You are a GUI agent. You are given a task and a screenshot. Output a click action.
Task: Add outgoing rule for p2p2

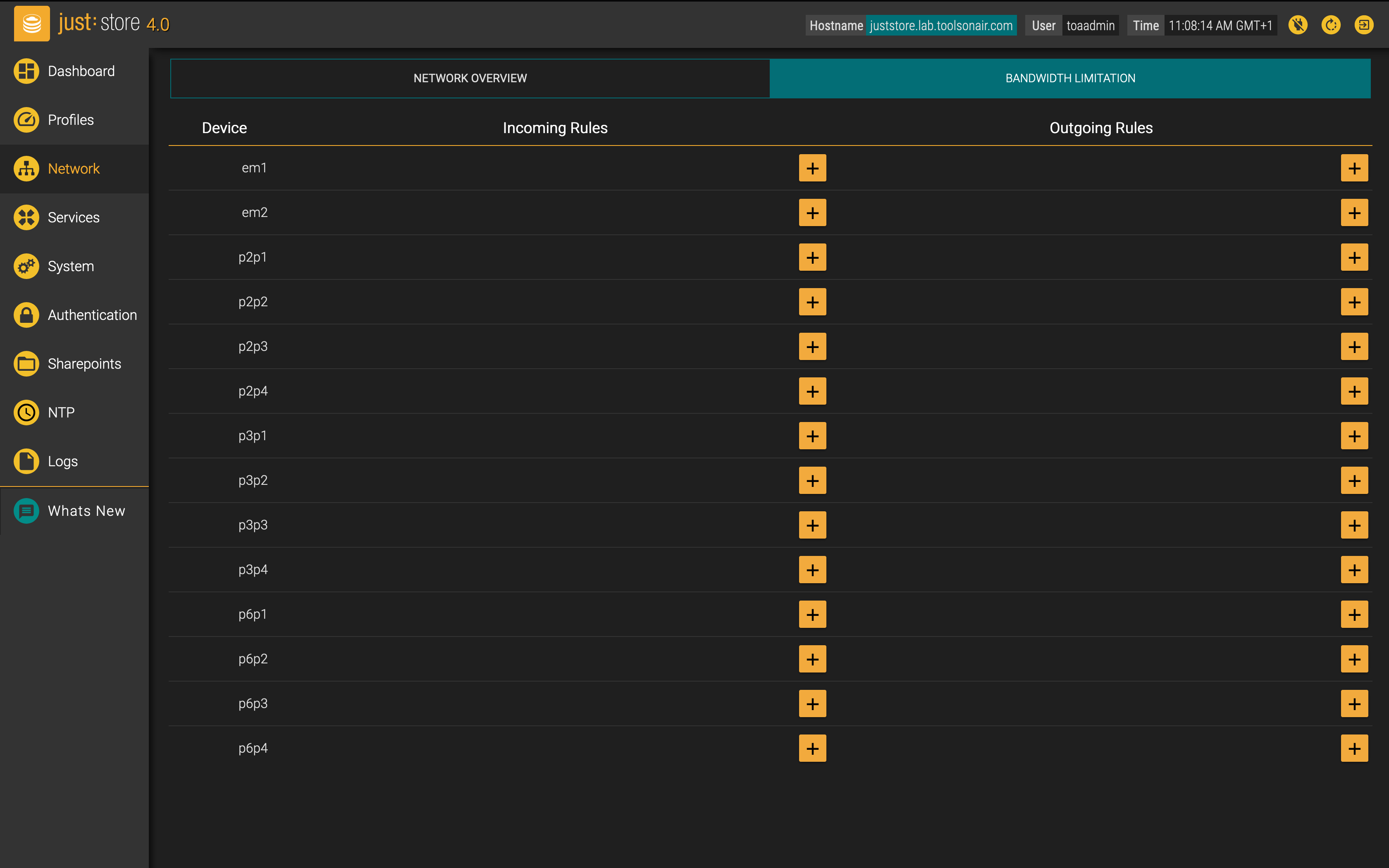1354,302
